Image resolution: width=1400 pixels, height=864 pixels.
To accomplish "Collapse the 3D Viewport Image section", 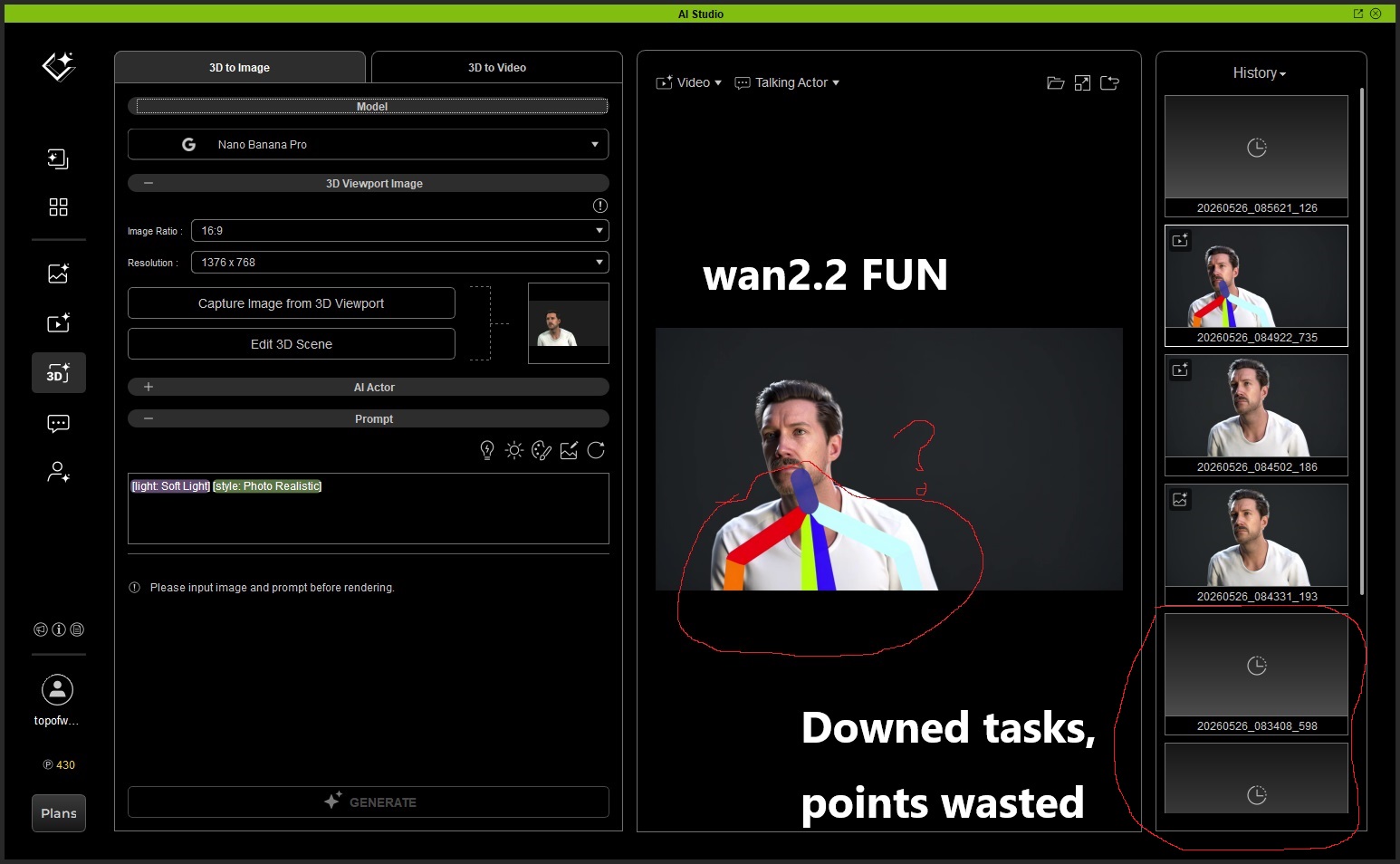I will [x=149, y=183].
